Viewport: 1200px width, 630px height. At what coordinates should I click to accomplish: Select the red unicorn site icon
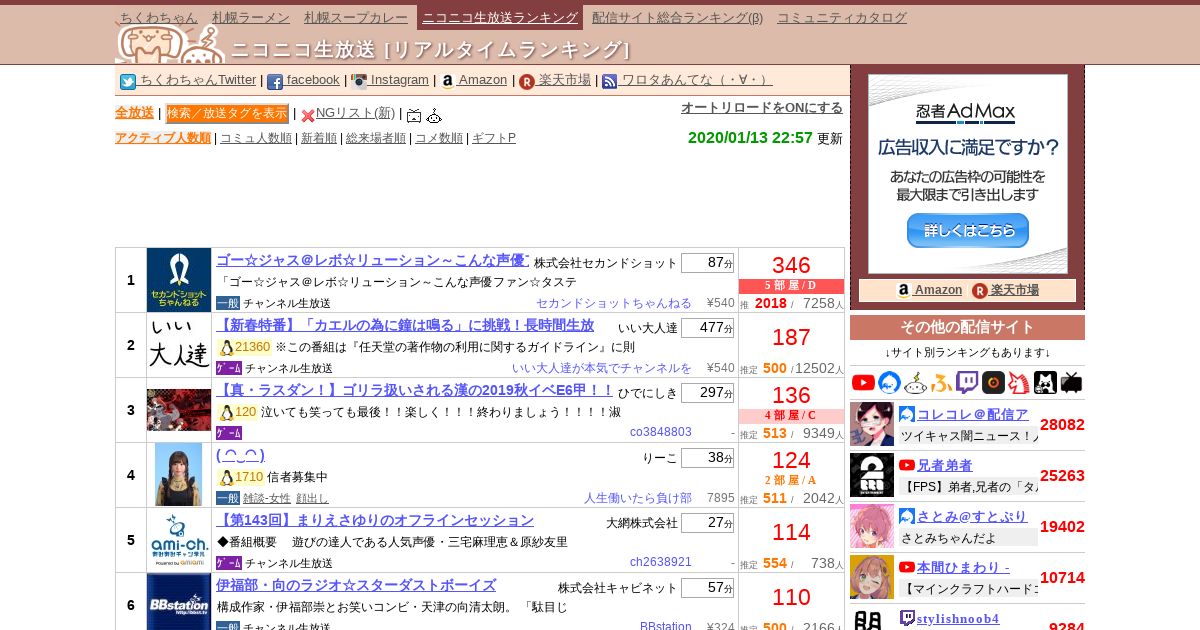[1019, 382]
